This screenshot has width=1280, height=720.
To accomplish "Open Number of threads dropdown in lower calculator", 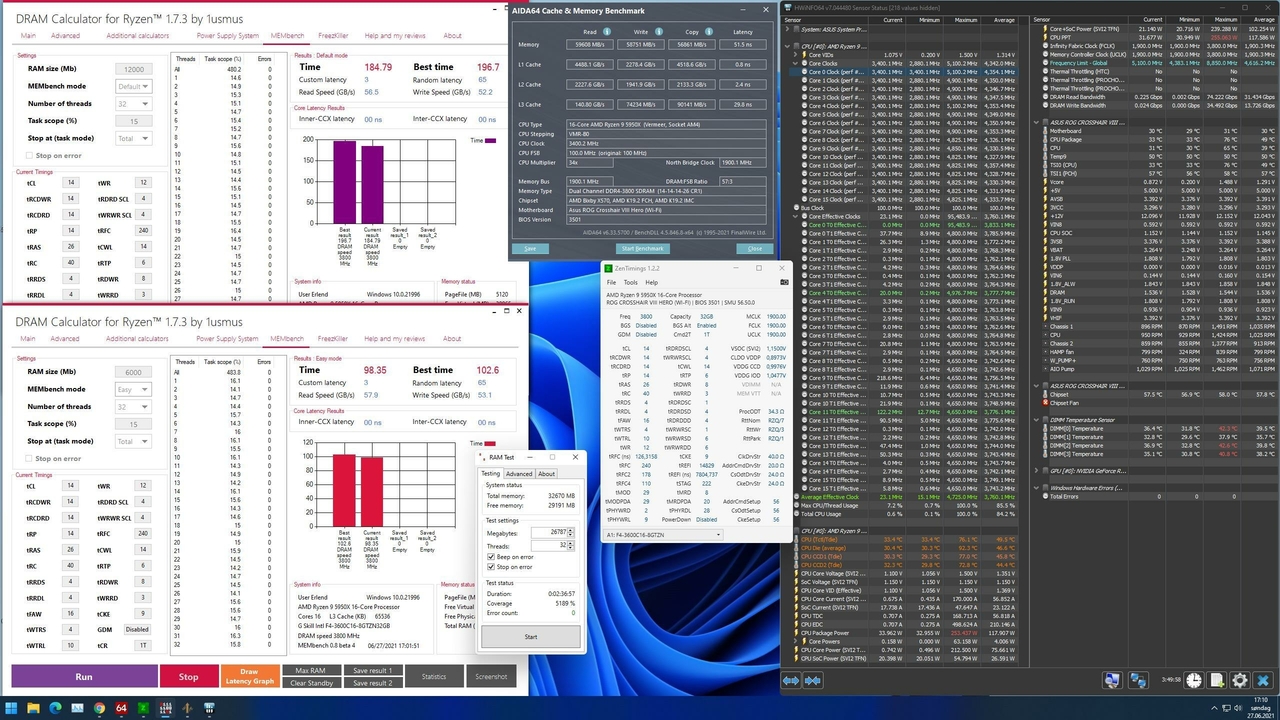I will 134,407.
